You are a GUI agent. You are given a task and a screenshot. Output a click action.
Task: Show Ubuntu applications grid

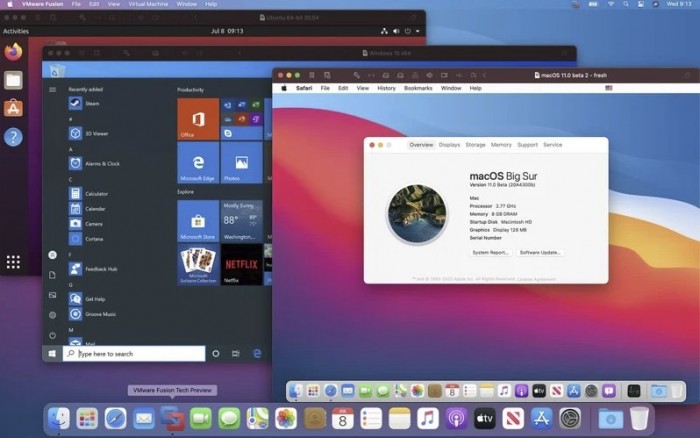pyautogui.click(x=13, y=262)
